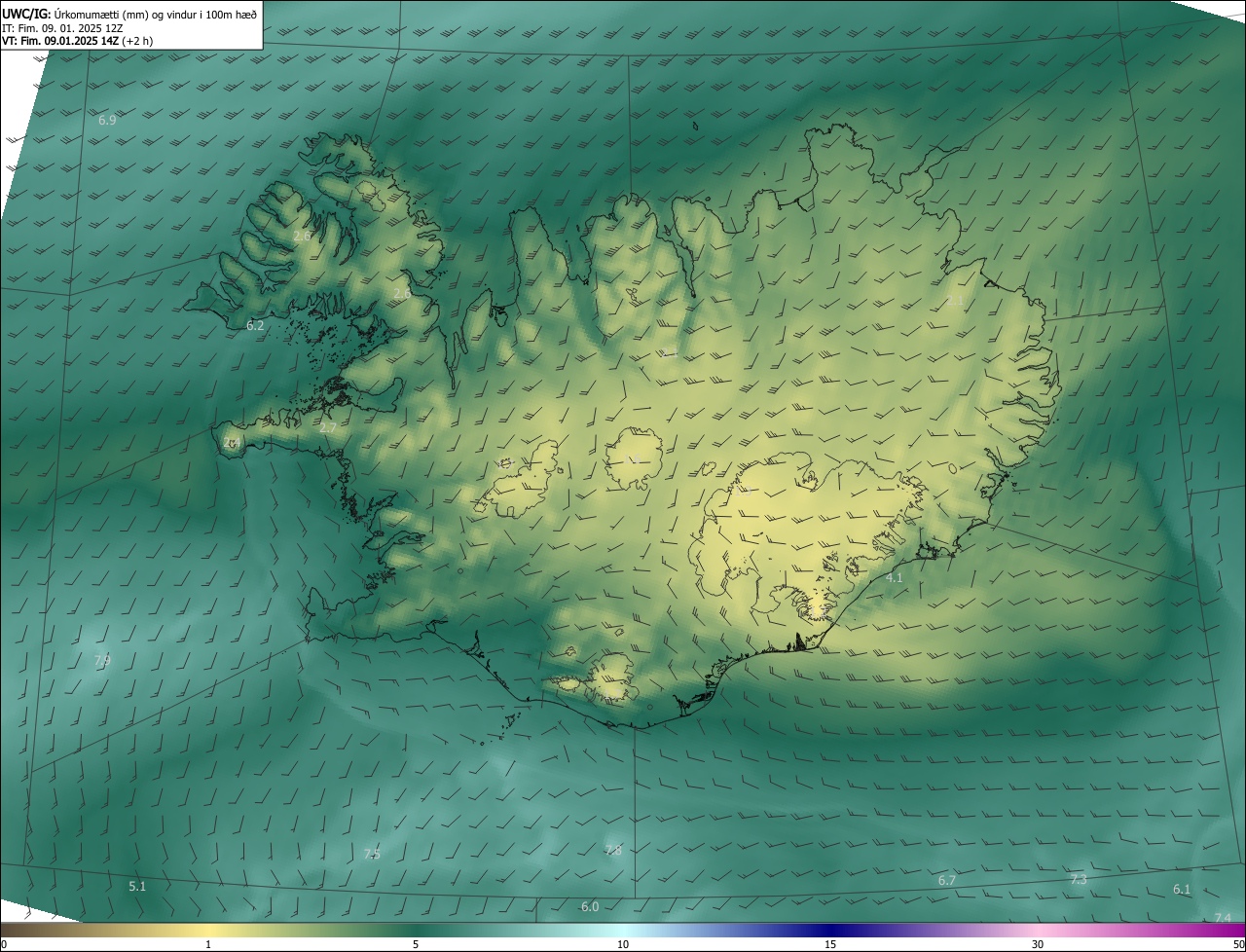Click the 0 tick label on the colorbar
The width and height of the screenshot is (1246, 952).
tap(4, 944)
